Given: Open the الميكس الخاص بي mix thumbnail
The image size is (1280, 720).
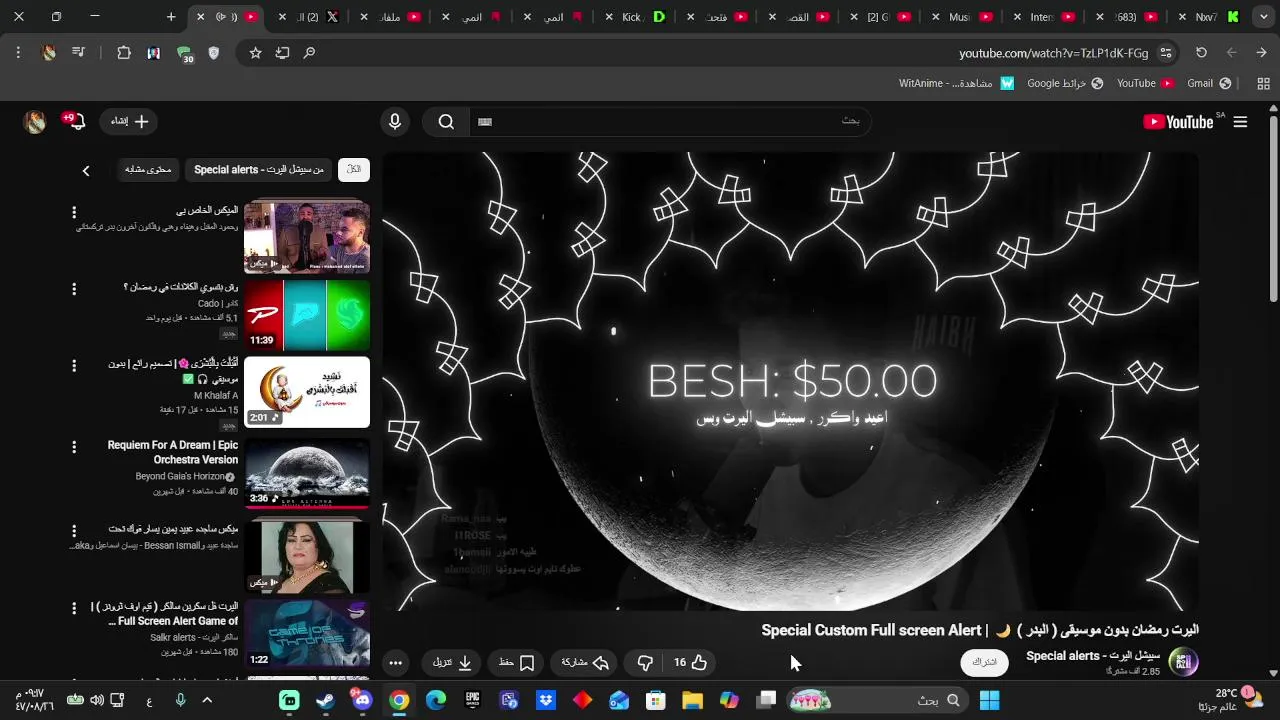Looking at the screenshot, I should coord(307,237).
